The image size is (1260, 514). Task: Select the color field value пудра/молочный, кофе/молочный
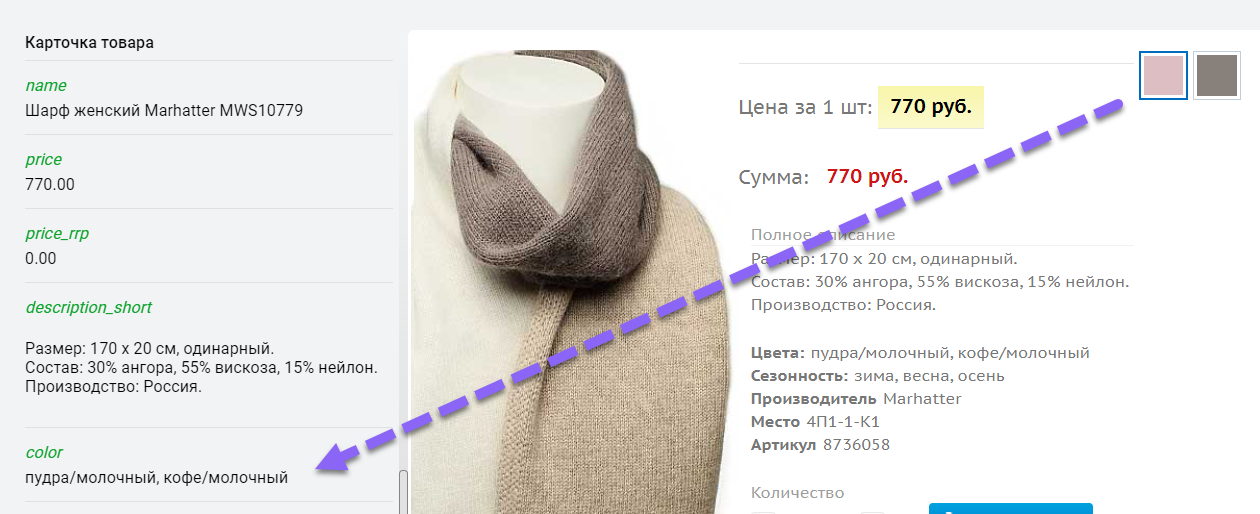(x=157, y=477)
